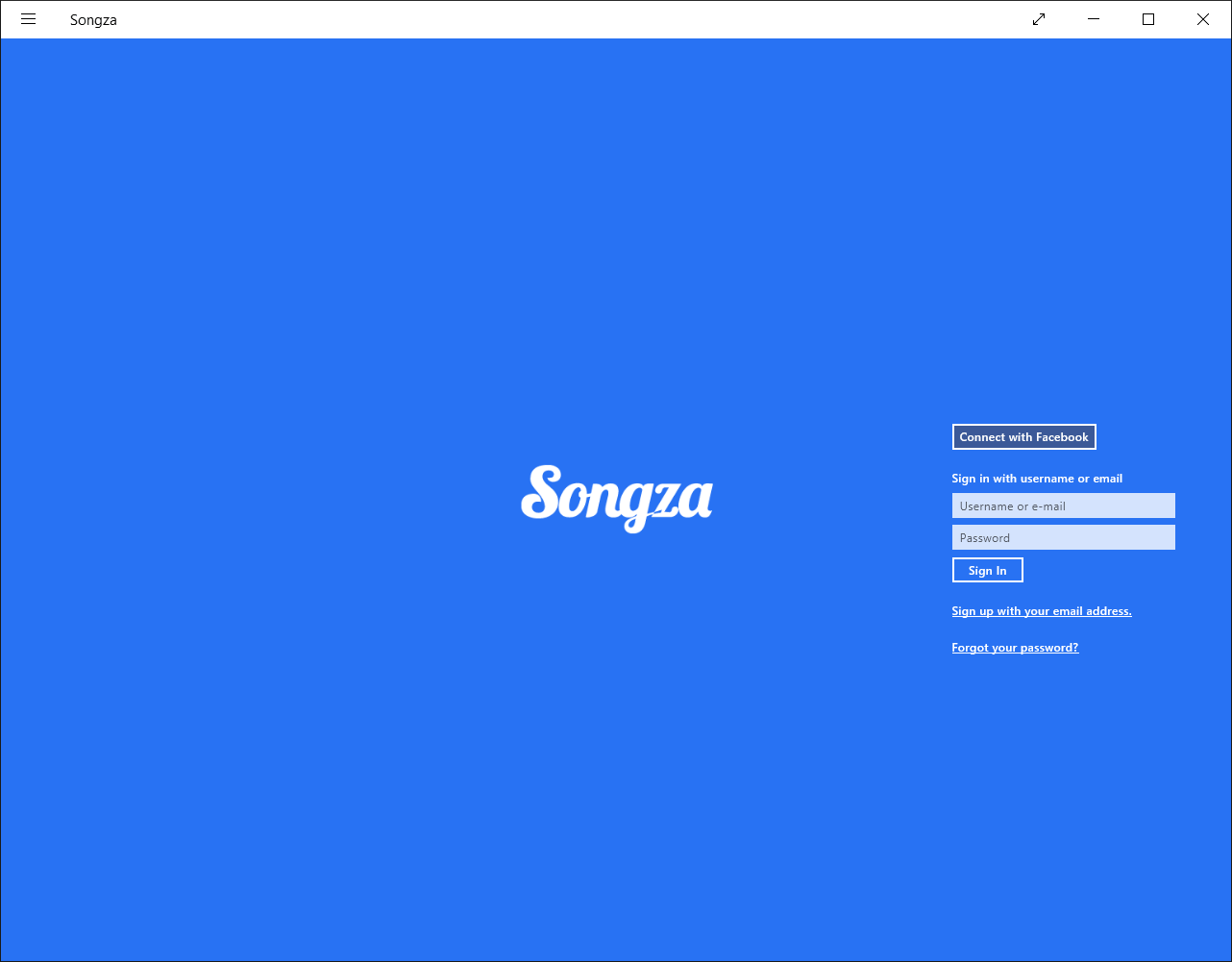
Task: Click the Sign In button
Action: point(987,571)
